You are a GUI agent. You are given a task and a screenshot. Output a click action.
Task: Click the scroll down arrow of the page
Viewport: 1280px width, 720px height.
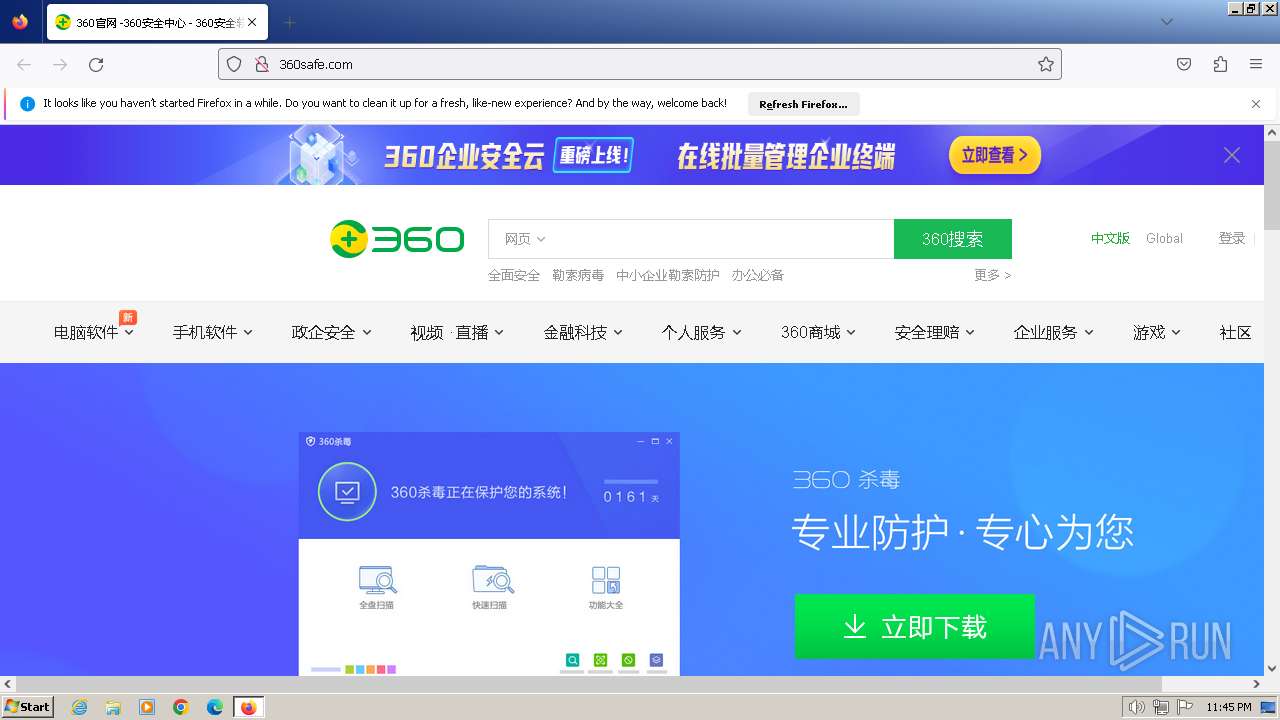1272,669
